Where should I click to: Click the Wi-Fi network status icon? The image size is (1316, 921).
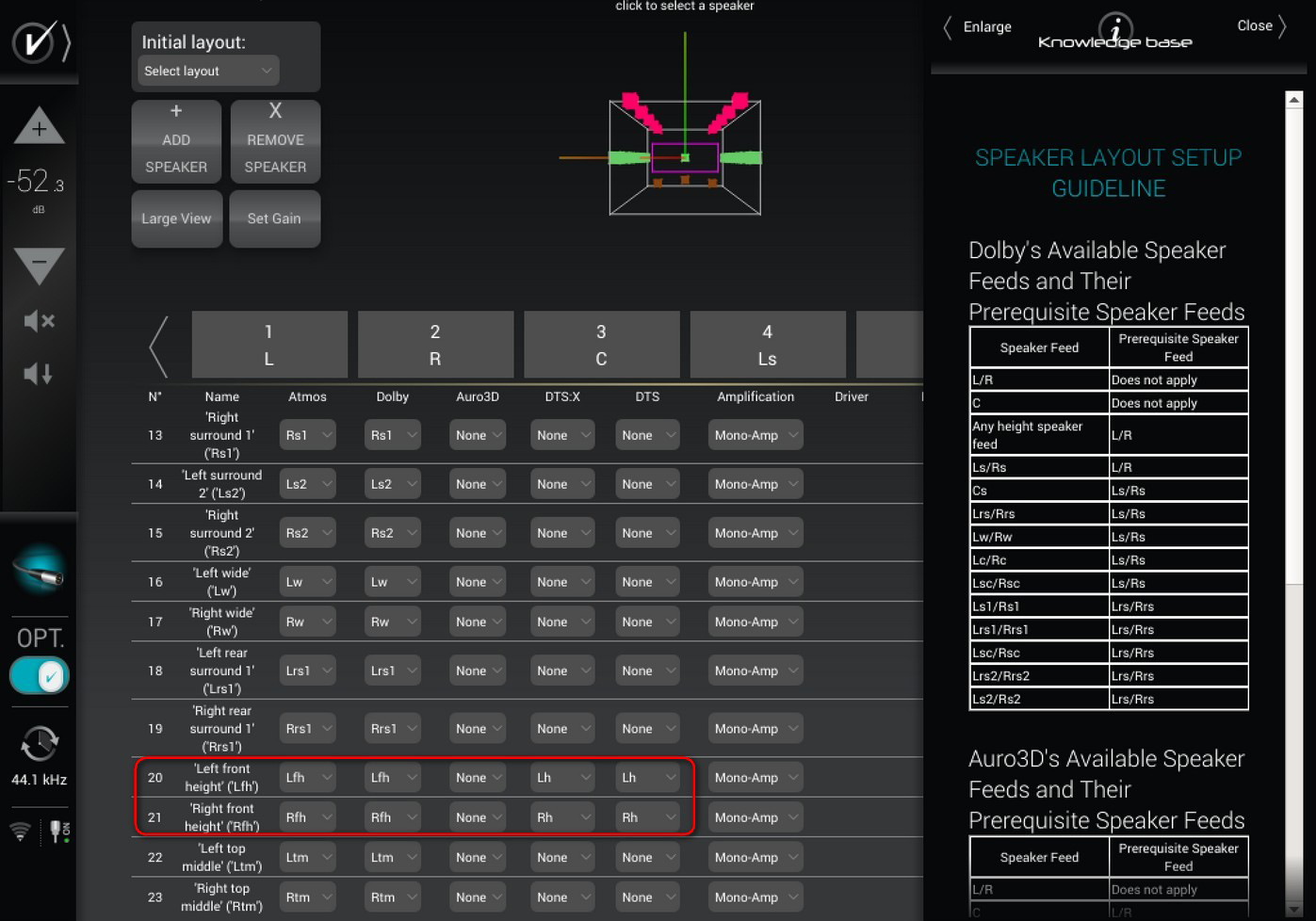tap(20, 832)
